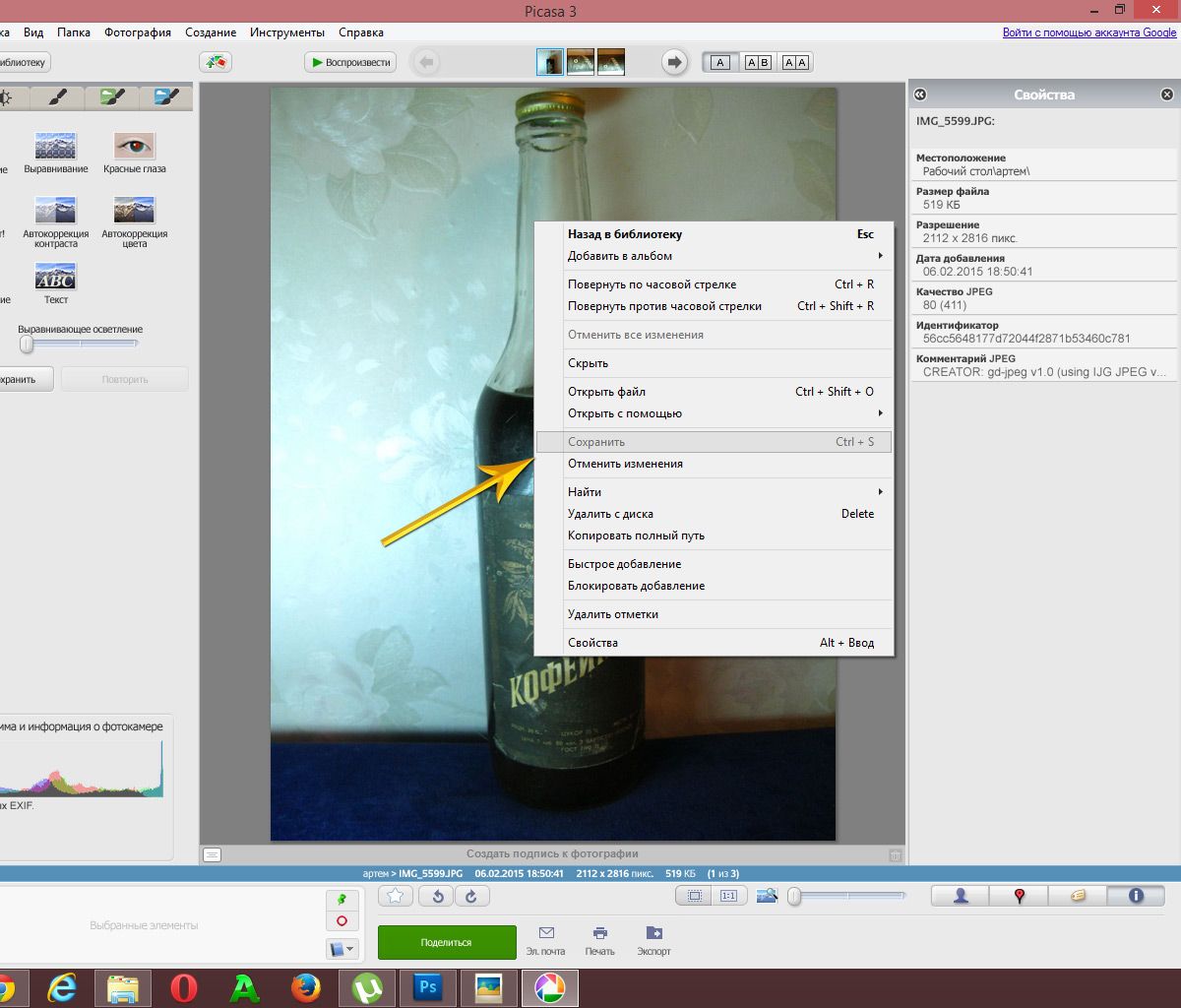Toggle the Places map pin panel
This screenshot has width=1181, height=1008.
click(x=1020, y=896)
